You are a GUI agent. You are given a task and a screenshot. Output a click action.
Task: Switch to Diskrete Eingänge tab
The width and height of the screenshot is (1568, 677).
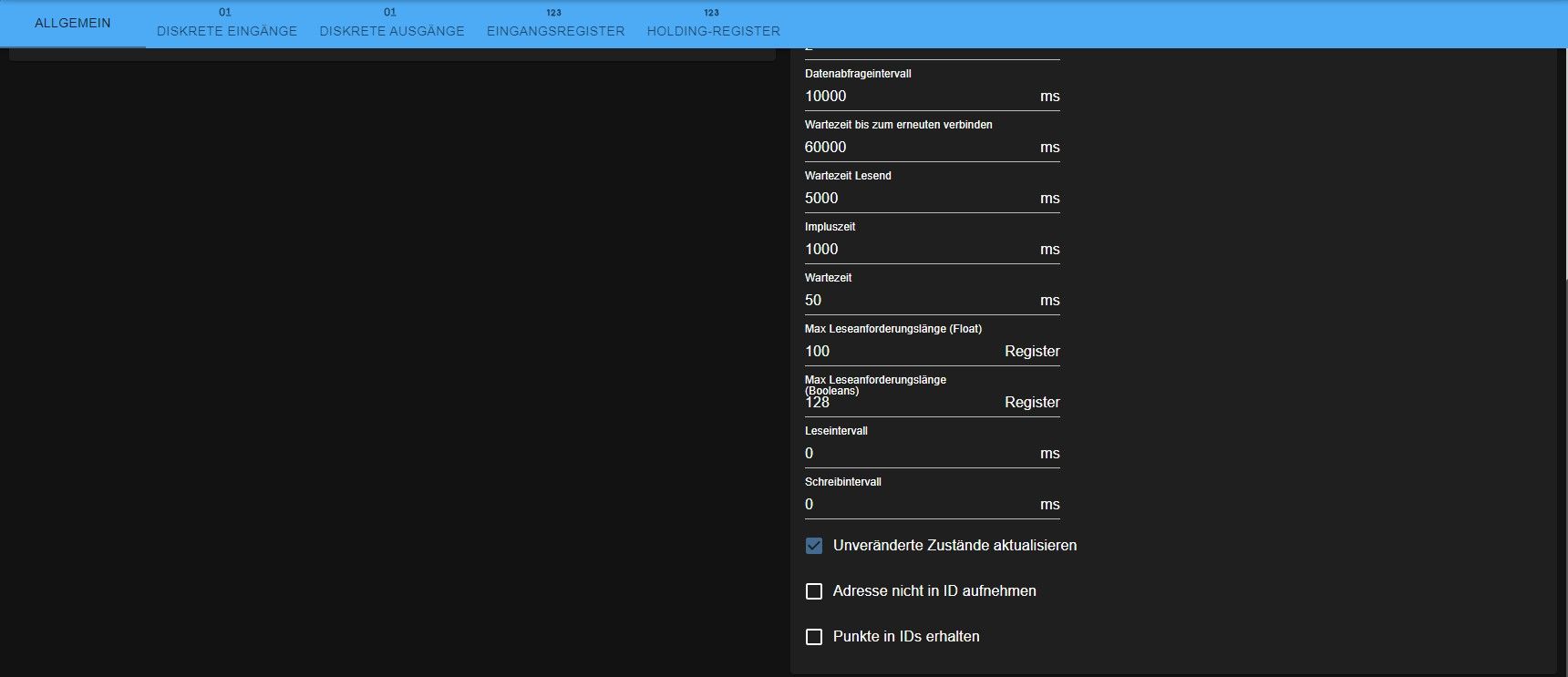(x=227, y=24)
